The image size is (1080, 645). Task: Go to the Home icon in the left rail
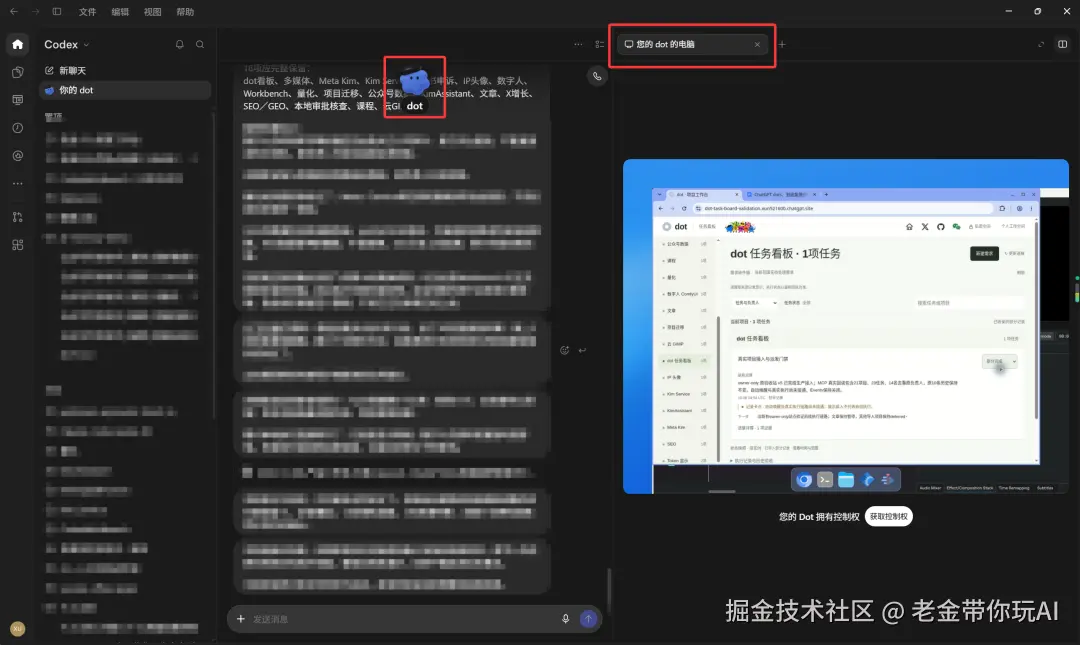point(17,44)
